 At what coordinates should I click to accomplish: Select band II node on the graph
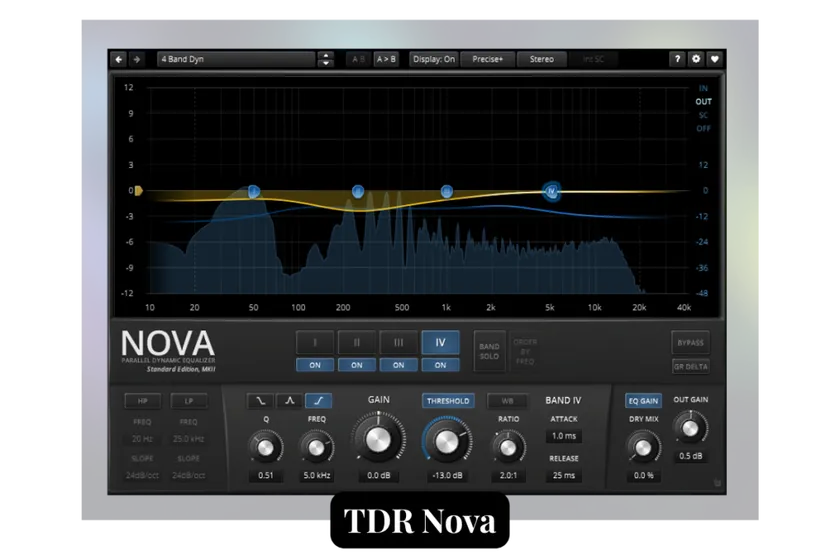pos(358,191)
